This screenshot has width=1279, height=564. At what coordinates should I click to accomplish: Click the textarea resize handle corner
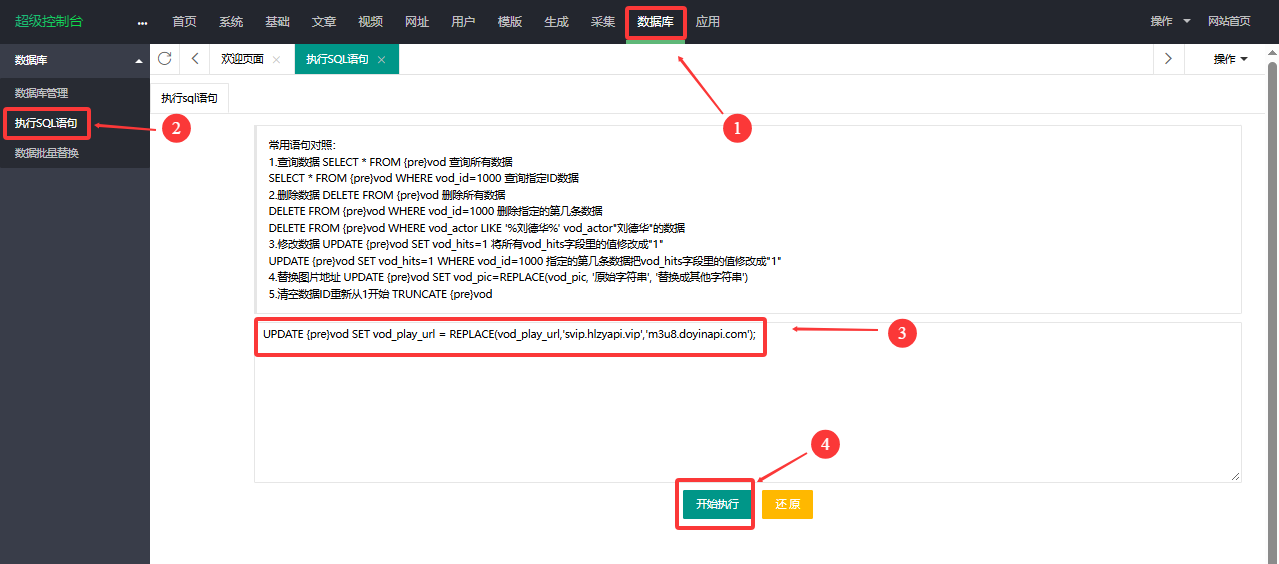coord(1236,477)
